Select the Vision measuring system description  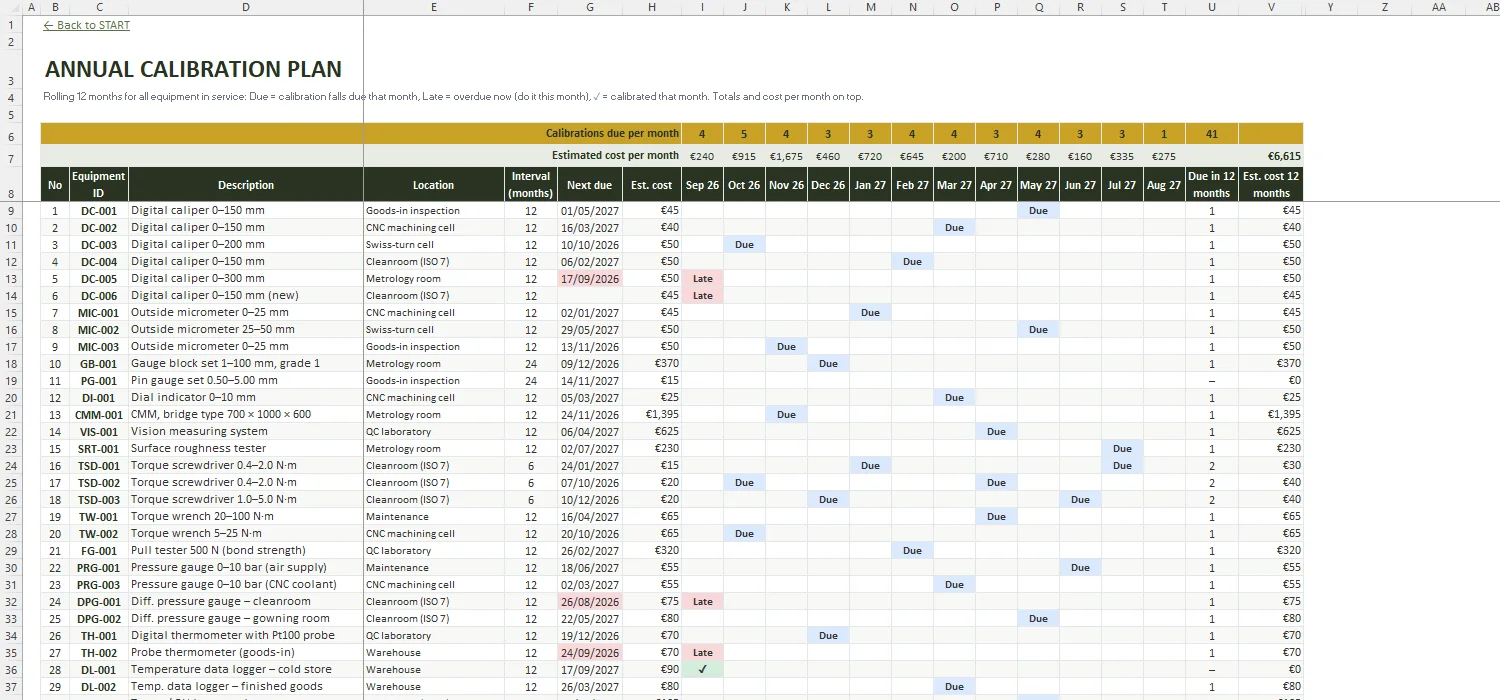246,431
